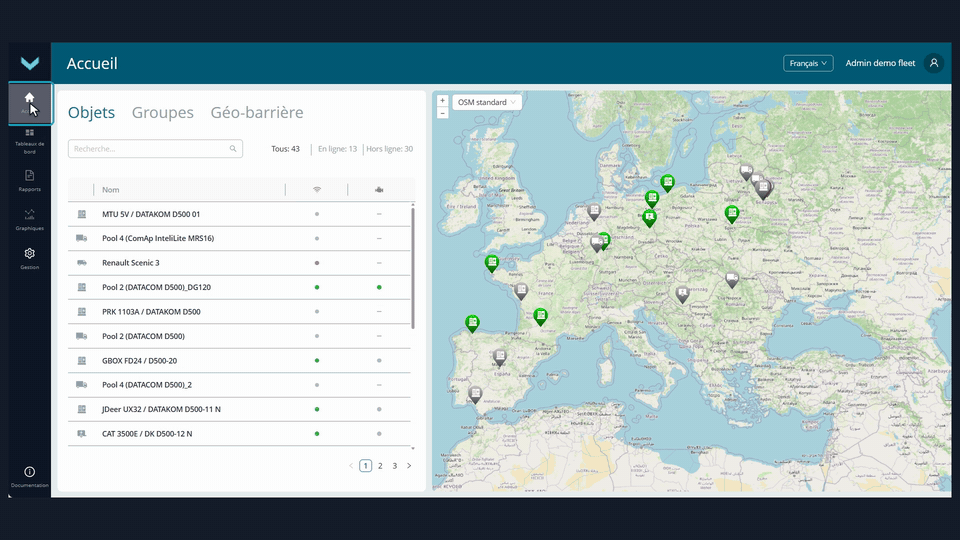Click the generator icon of MTU 5V row
Screen dimensions: 960x540
pos(81,214)
